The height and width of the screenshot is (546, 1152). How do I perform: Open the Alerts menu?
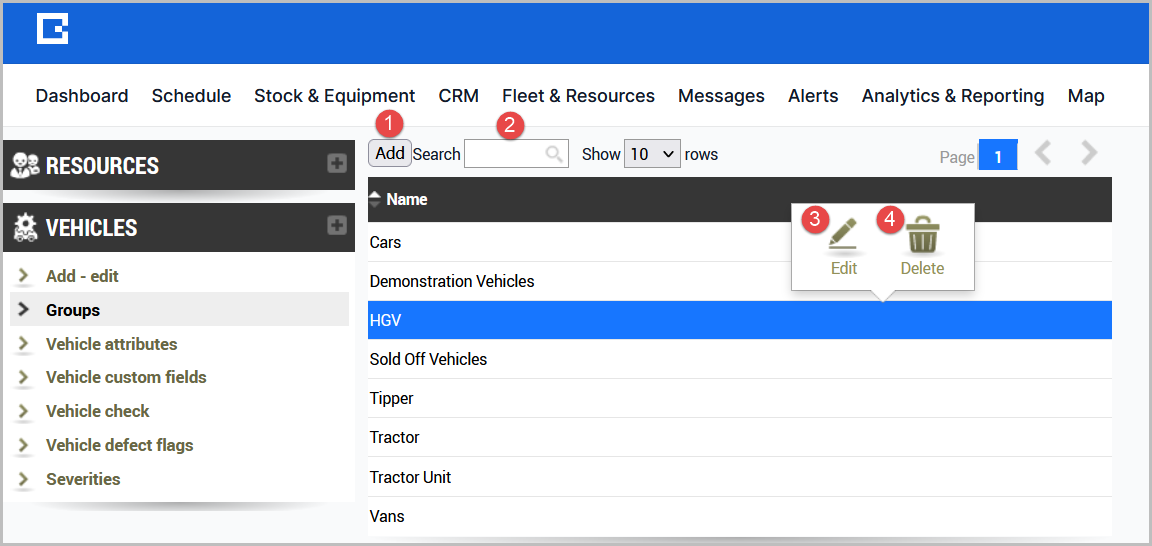click(813, 96)
